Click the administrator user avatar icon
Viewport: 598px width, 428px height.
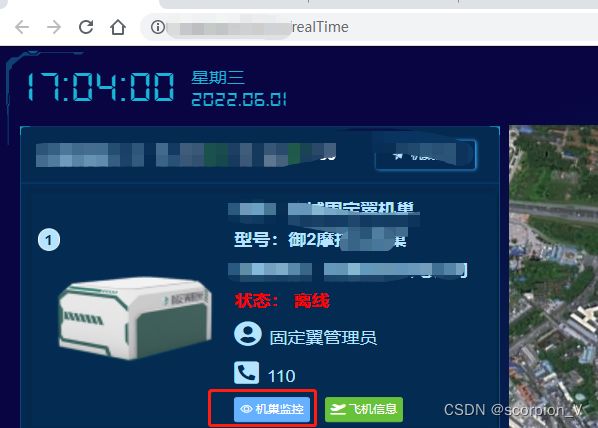pyautogui.click(x=248, y=334)
